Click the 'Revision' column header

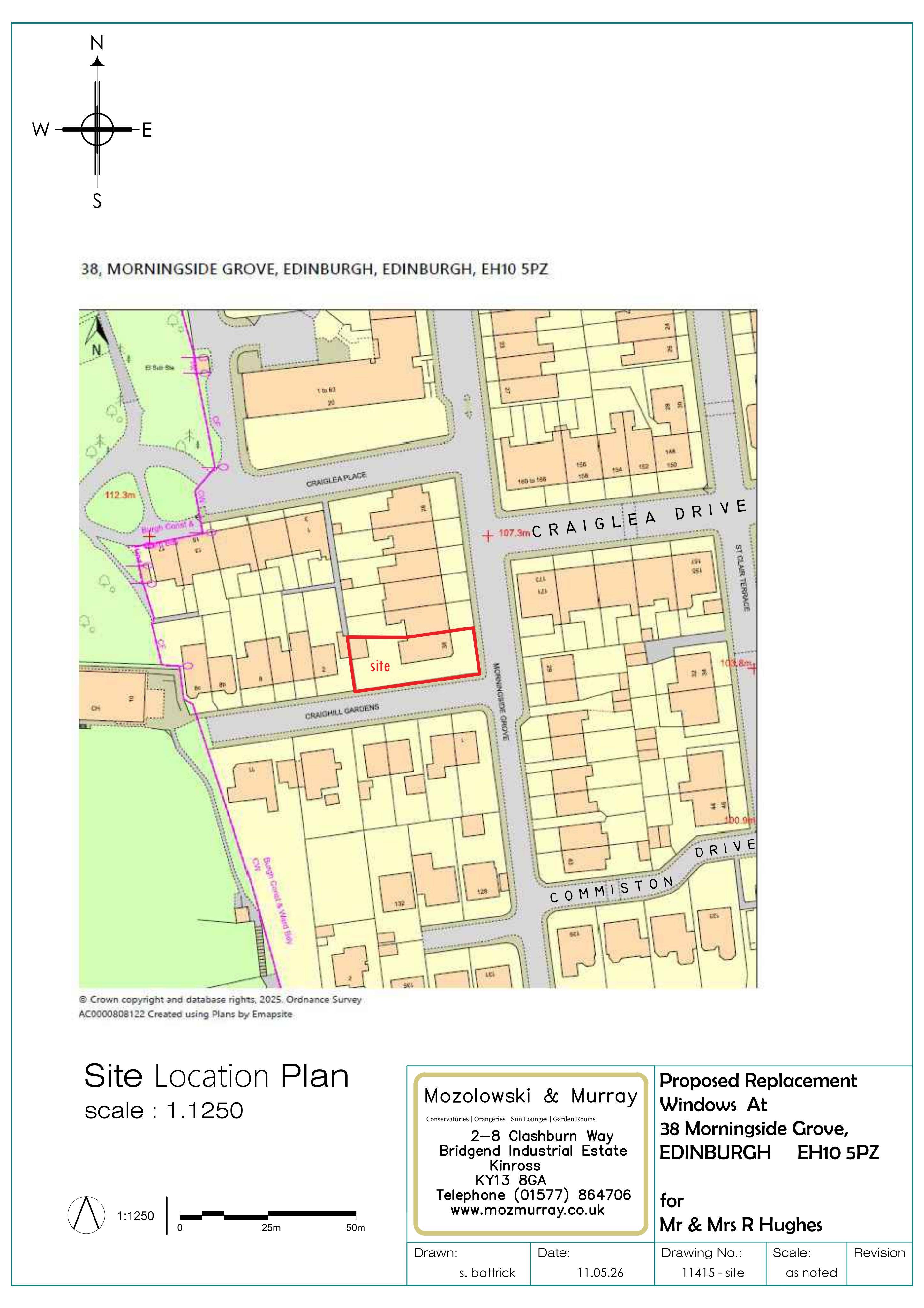879,1253
